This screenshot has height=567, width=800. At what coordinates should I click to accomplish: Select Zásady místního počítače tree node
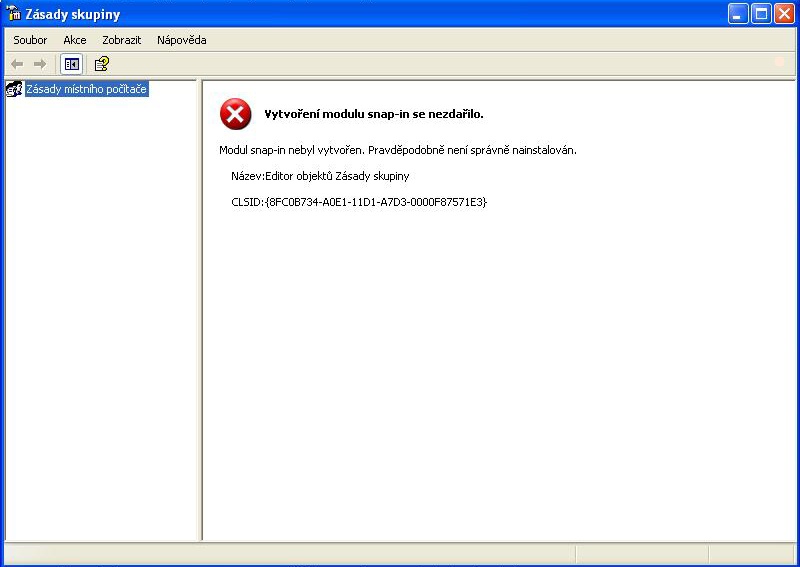pyautogui.click(x=87, y=89)
